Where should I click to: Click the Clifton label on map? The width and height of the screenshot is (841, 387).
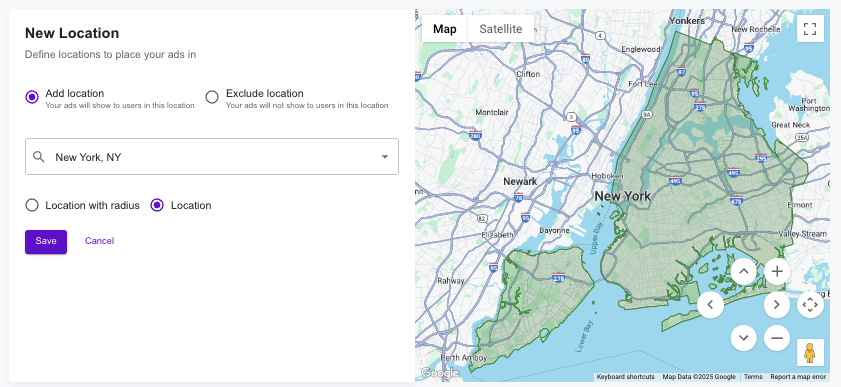(528, 74)
